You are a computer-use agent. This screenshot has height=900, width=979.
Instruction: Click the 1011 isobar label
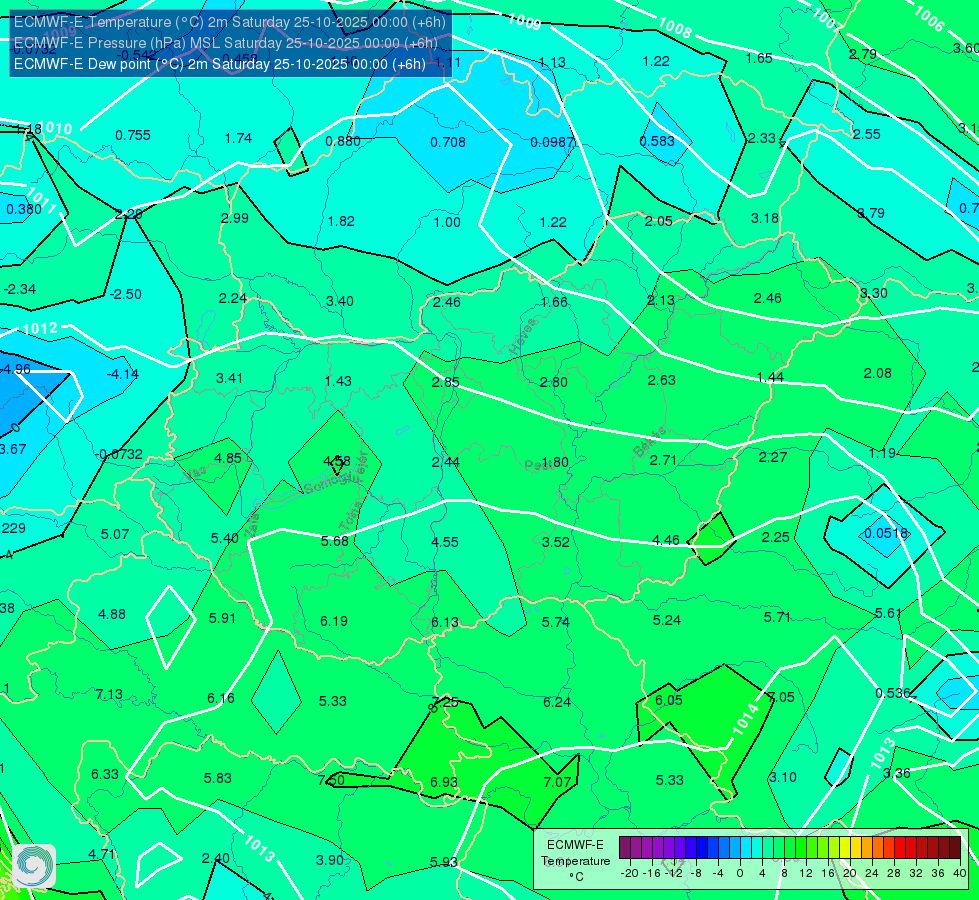41,199
